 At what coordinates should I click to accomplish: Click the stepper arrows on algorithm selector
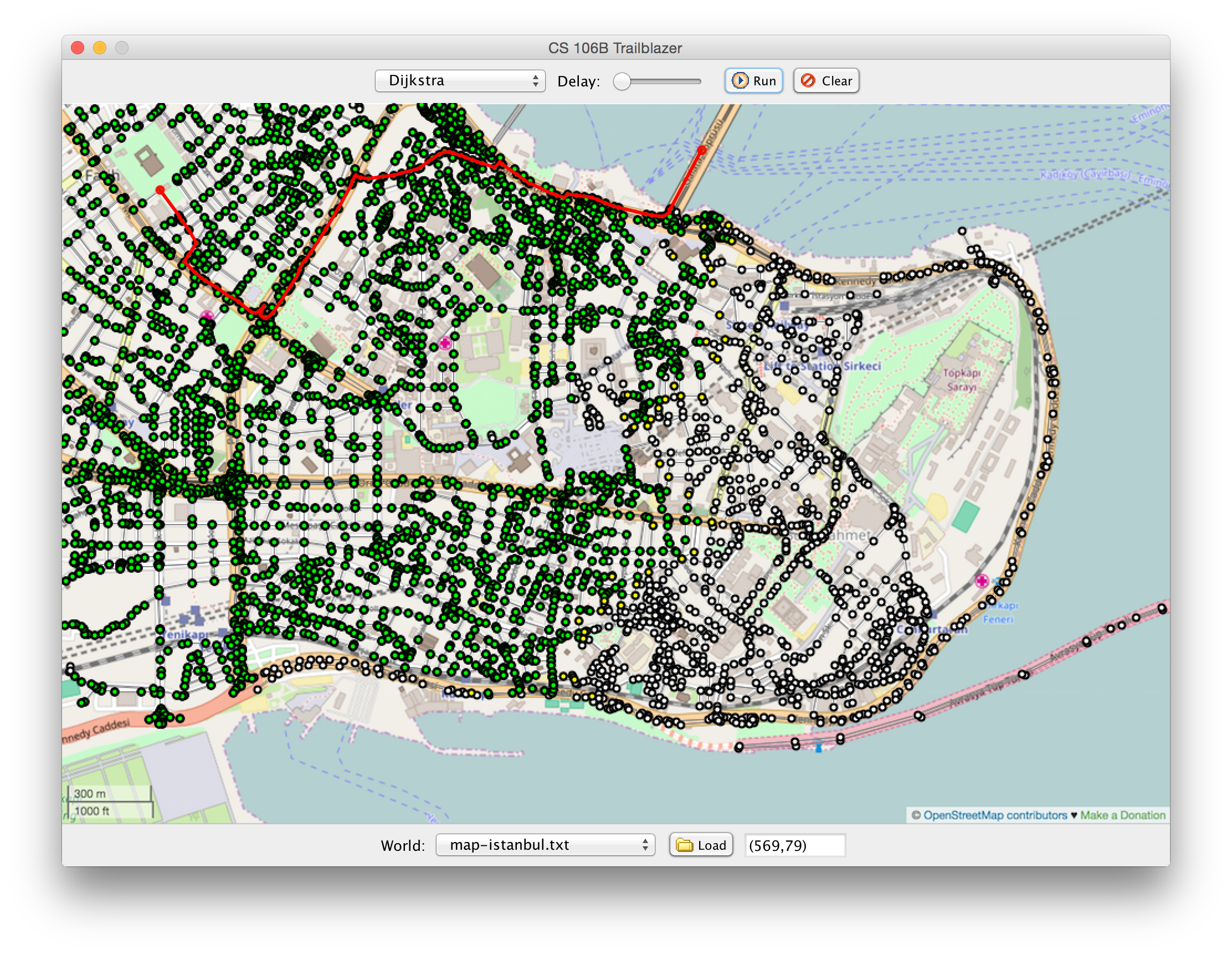(x=535, y=81)
